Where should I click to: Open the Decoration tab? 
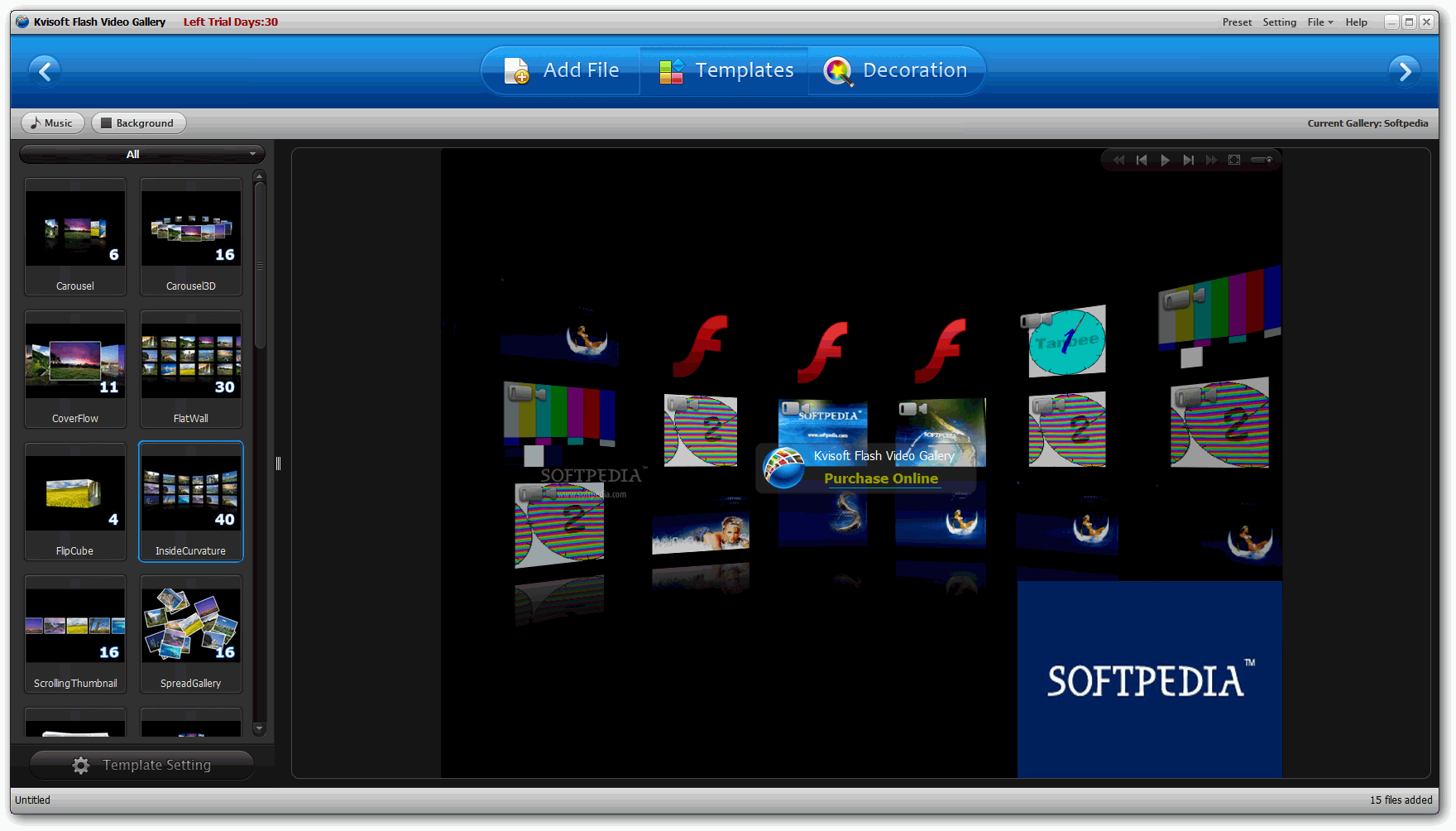pos(896,70)
